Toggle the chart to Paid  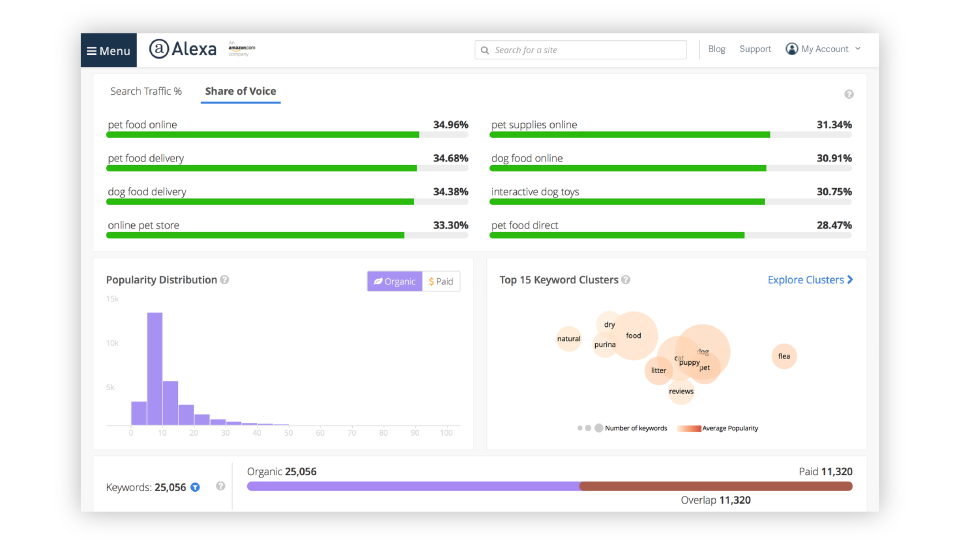tap(441, 282)
